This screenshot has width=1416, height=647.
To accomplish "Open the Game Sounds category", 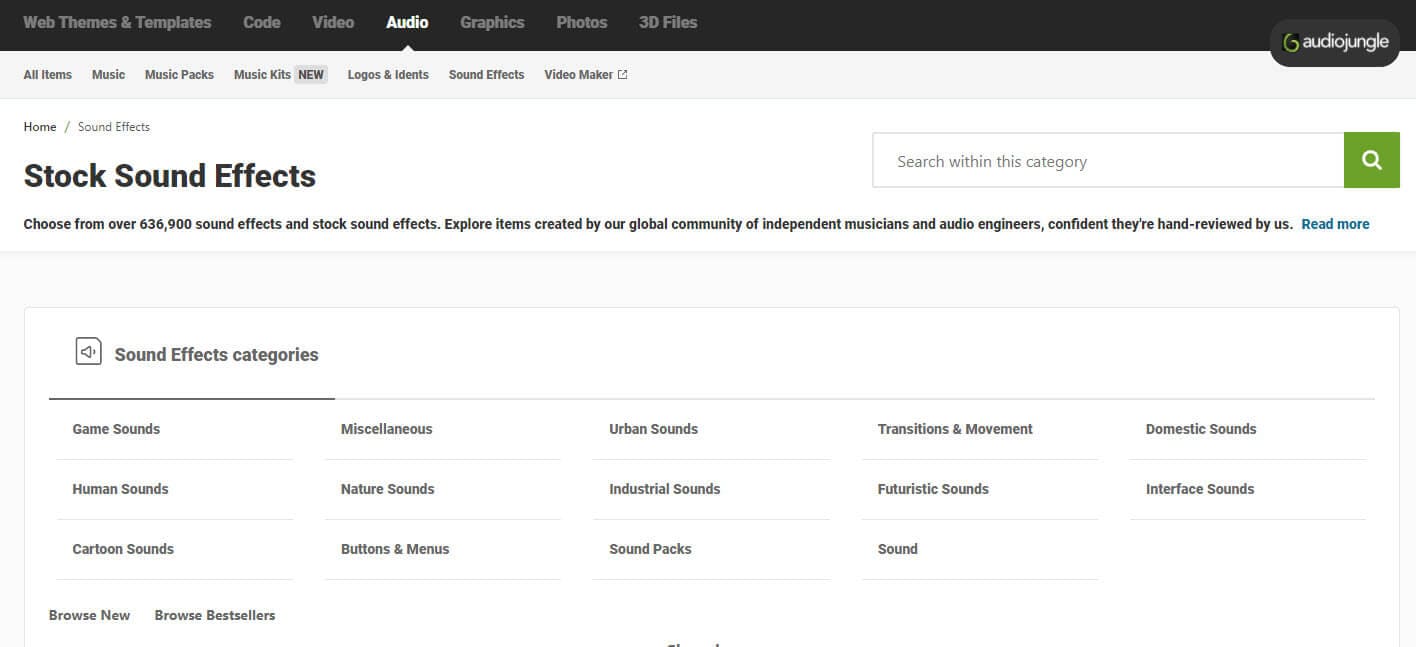I will coord(116,429).
